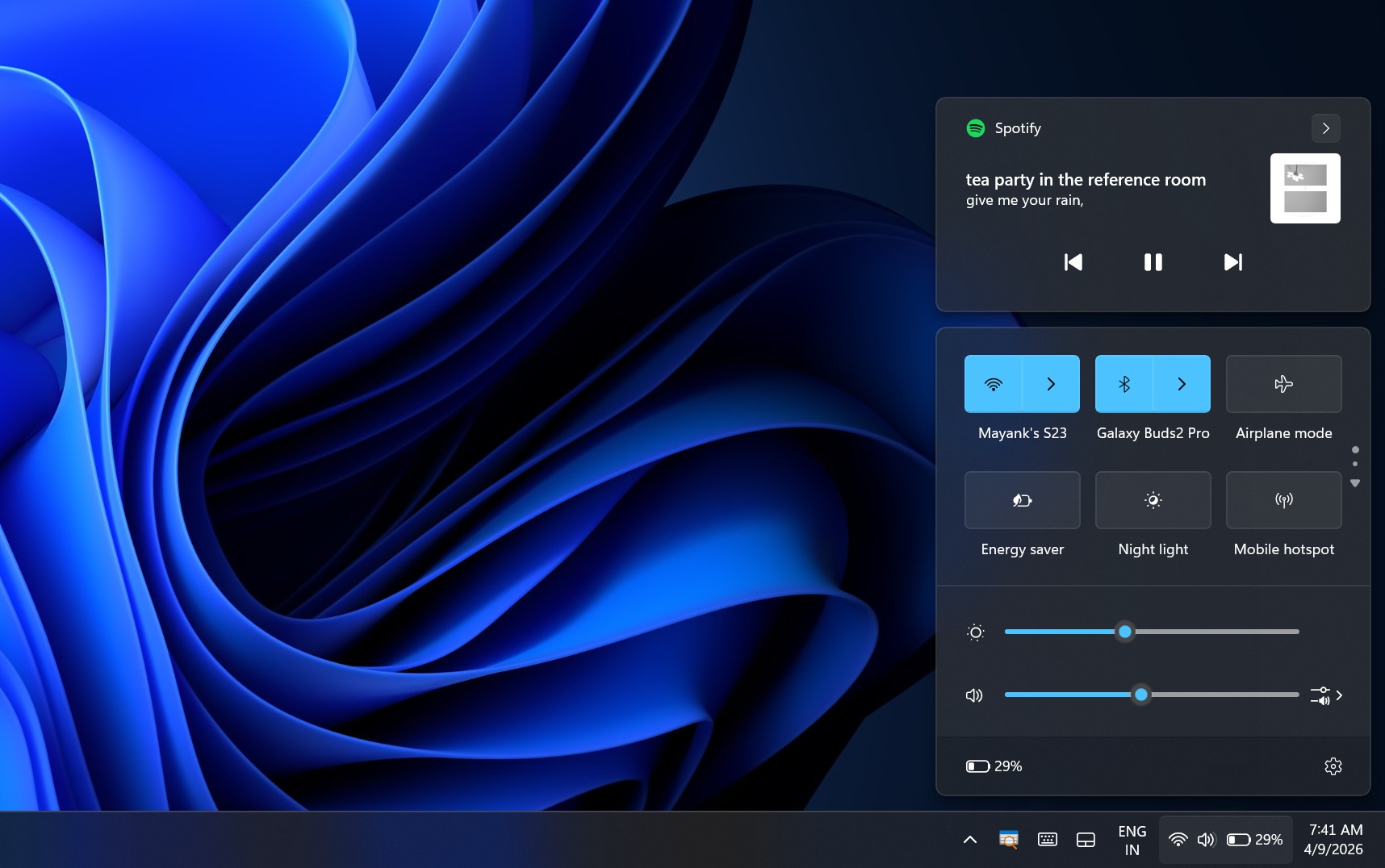Image resolution: width=1385 pixels, height=868 pixels.
Task: Skip to the next Spotify track
Action: pyautogui.click(x=1232, y=261)
